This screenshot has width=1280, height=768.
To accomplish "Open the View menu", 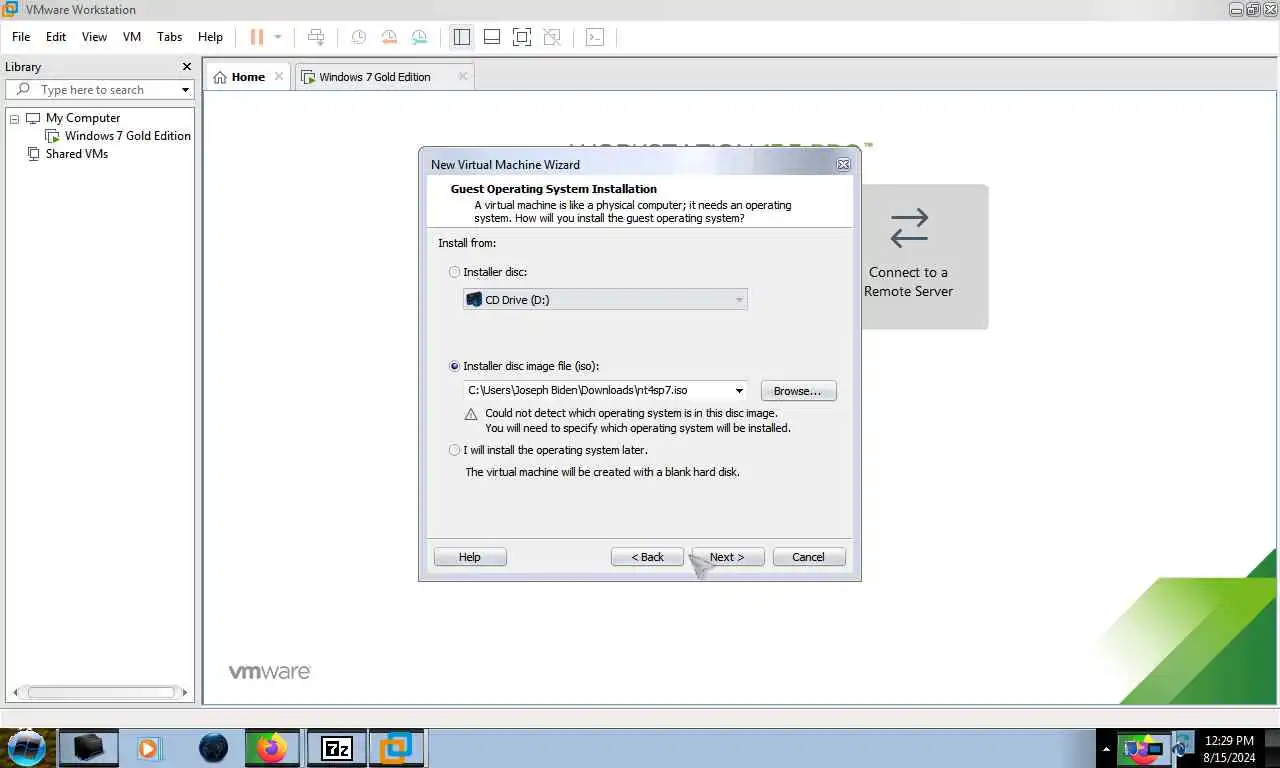I will [x=94, y=37].
